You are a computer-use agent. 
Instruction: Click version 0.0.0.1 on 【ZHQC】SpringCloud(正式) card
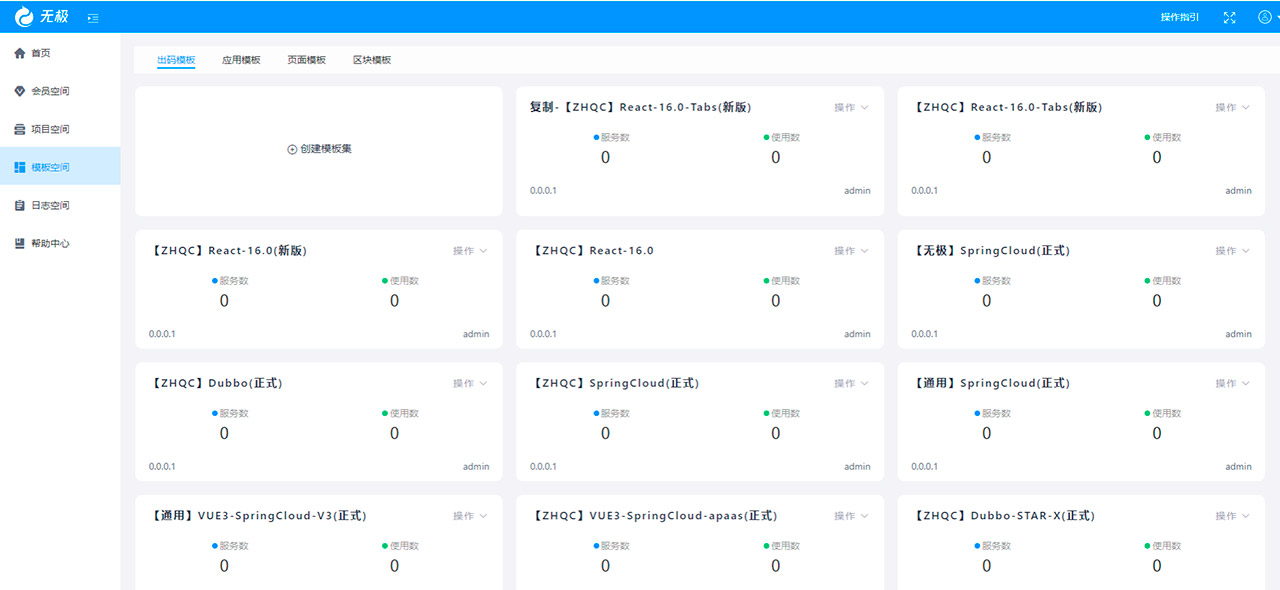[543, 466]
